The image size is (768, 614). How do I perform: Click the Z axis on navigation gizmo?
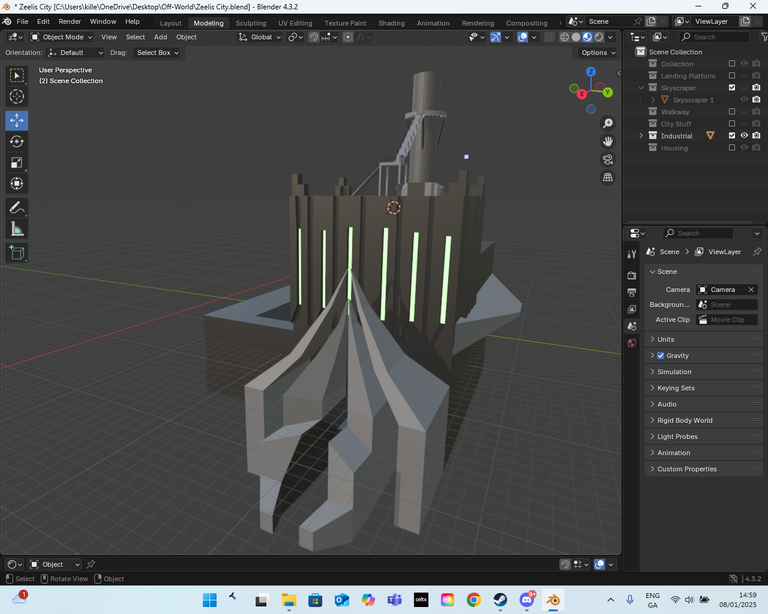(x=591, y=72)
